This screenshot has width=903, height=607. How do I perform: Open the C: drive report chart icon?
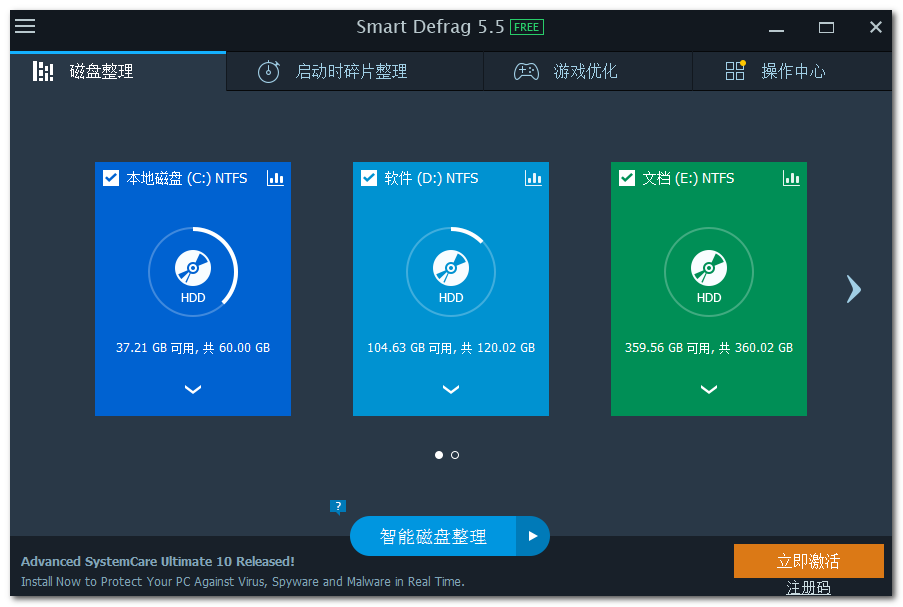tap(275, 178)
